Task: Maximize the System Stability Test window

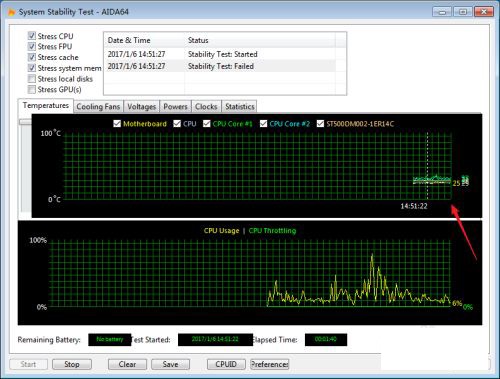Action: pos(463,12)
